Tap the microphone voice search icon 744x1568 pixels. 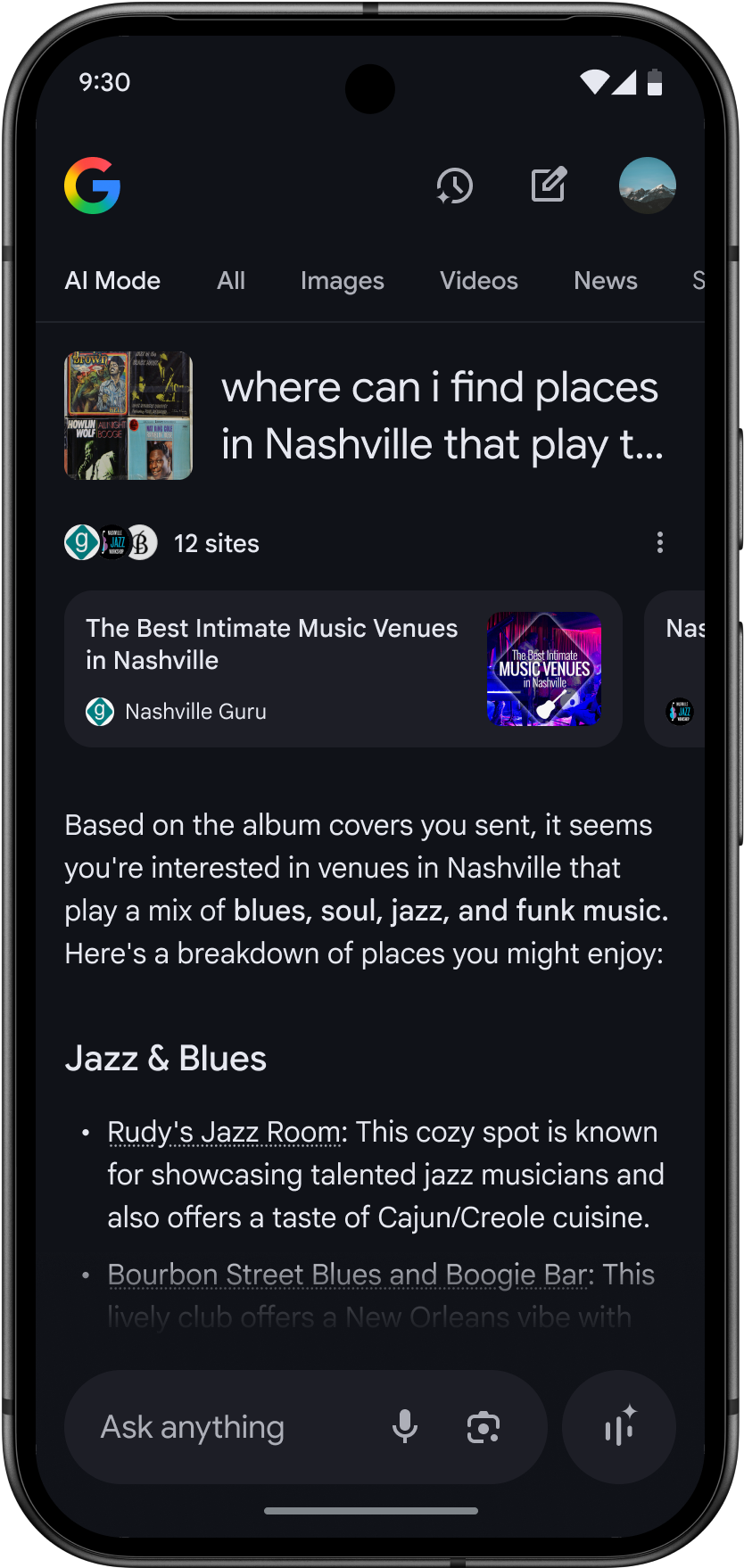(x=405, y=1427)
